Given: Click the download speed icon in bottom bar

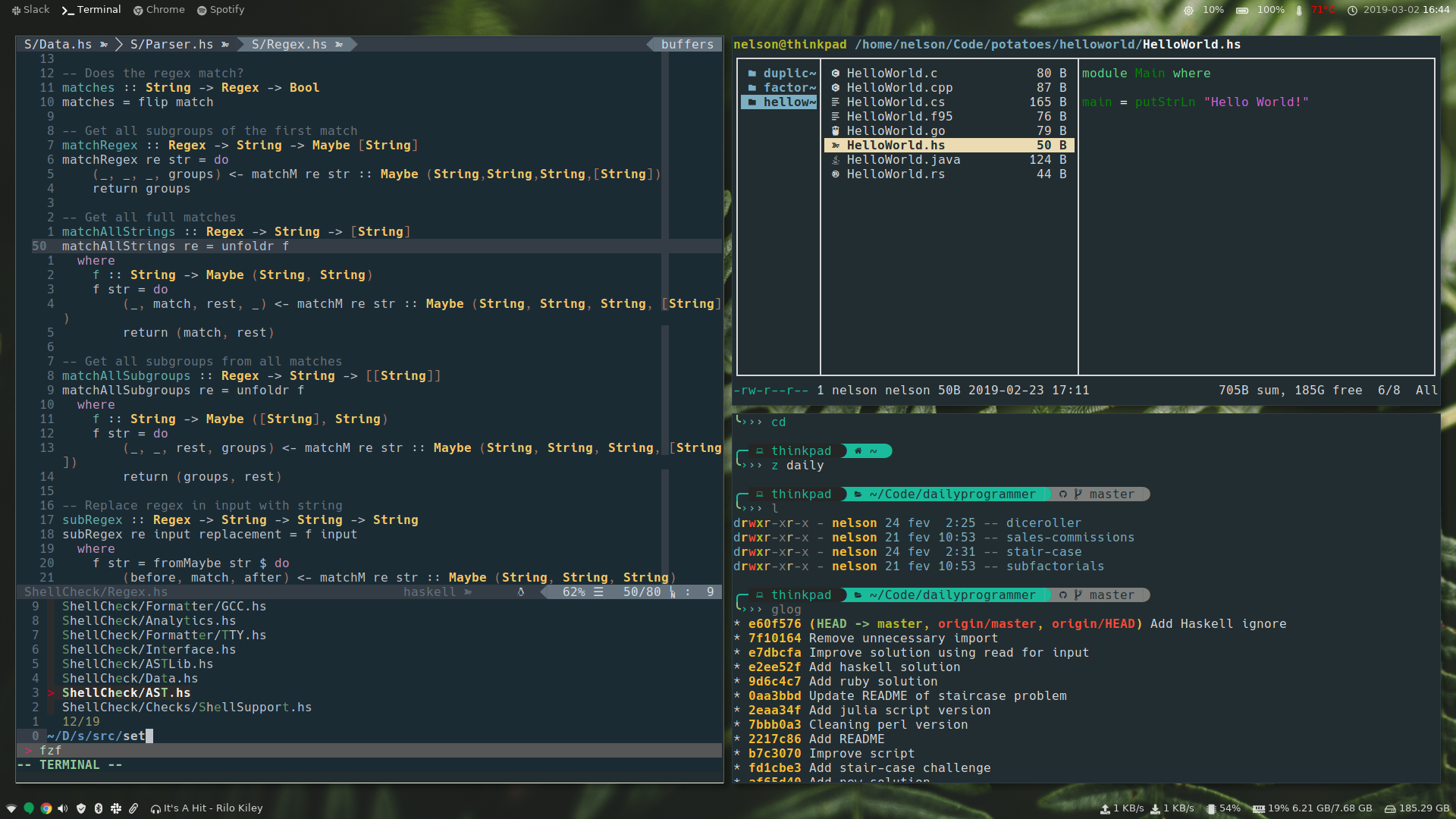Looking at the screenshot, I should [1155, 809].
